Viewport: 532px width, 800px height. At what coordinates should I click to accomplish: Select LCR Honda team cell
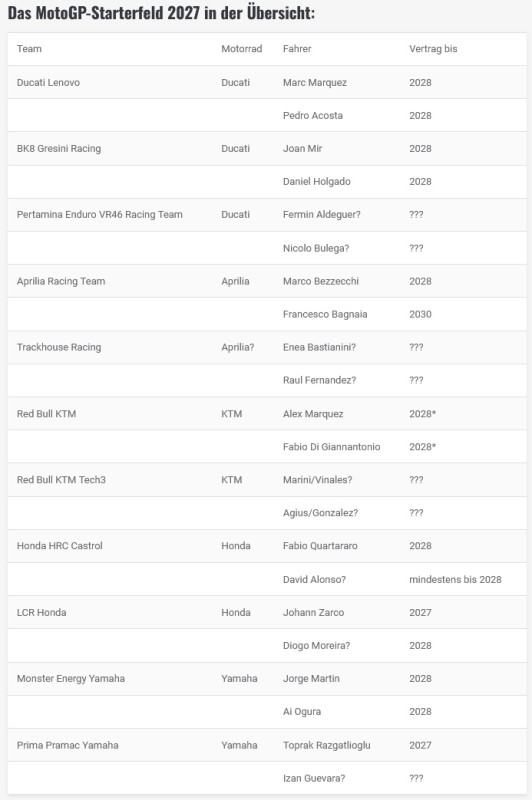point(41,612)
